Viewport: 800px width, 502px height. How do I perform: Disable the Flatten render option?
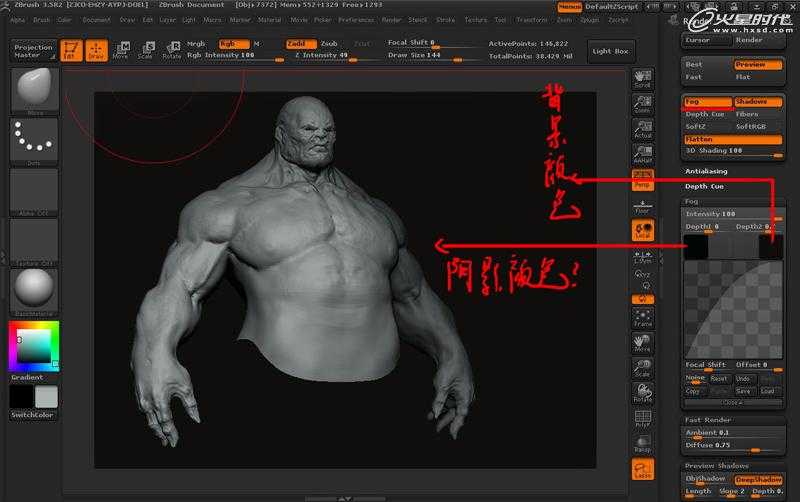pos(732,139)
